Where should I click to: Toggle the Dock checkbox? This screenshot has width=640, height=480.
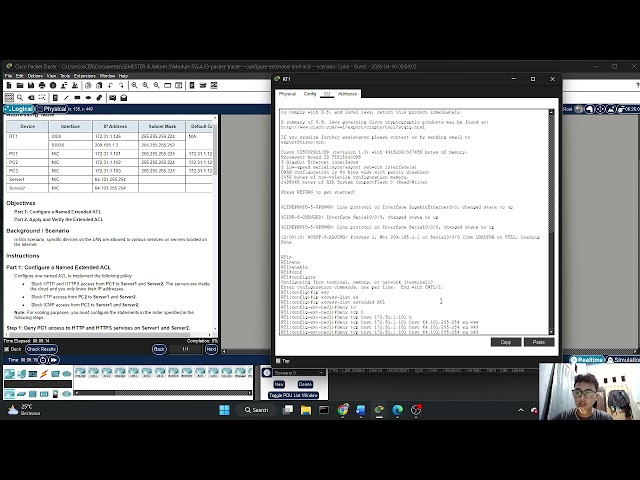coord(7,349)
